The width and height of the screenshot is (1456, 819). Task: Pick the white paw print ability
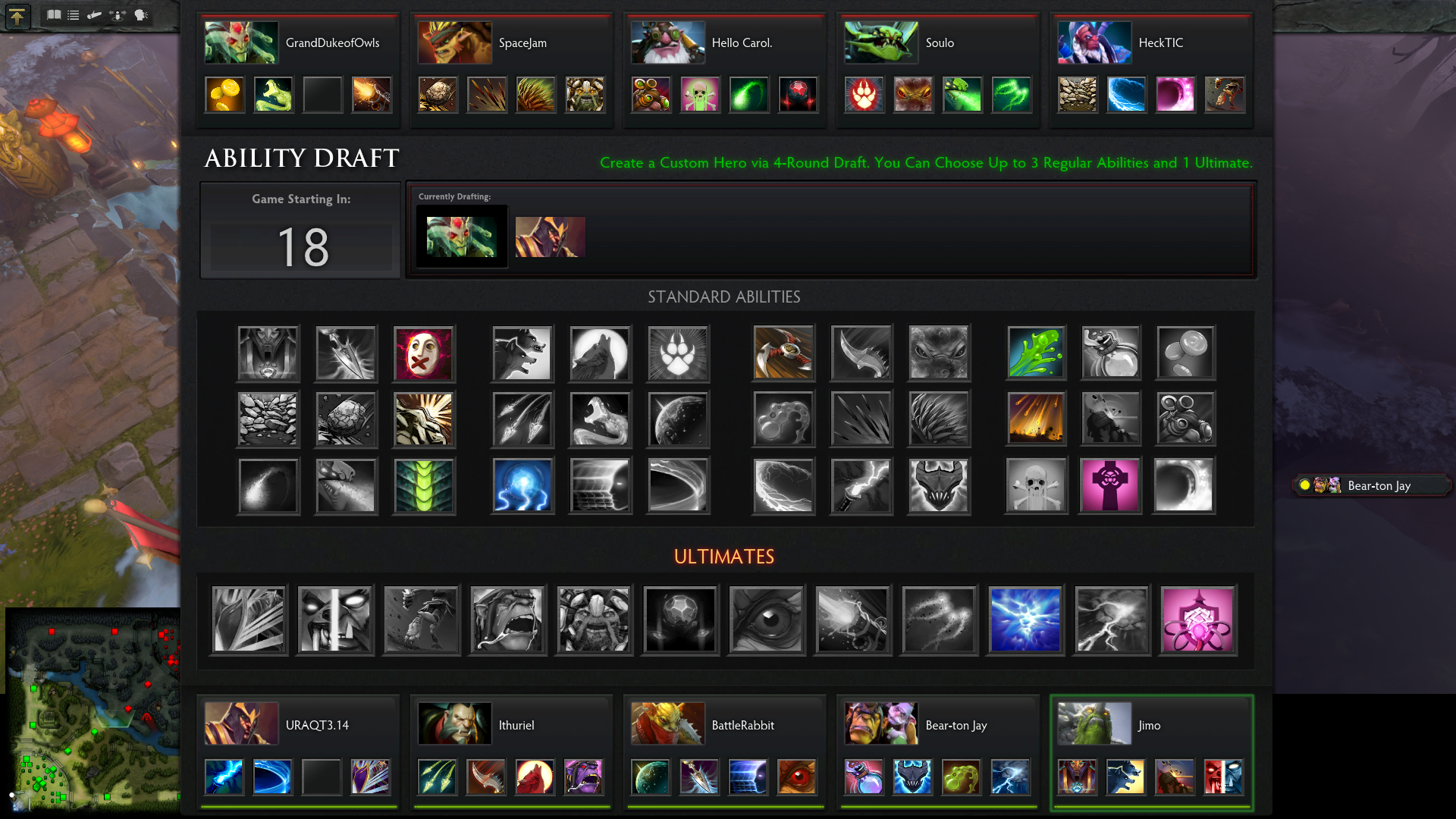[x=678, y=353]
